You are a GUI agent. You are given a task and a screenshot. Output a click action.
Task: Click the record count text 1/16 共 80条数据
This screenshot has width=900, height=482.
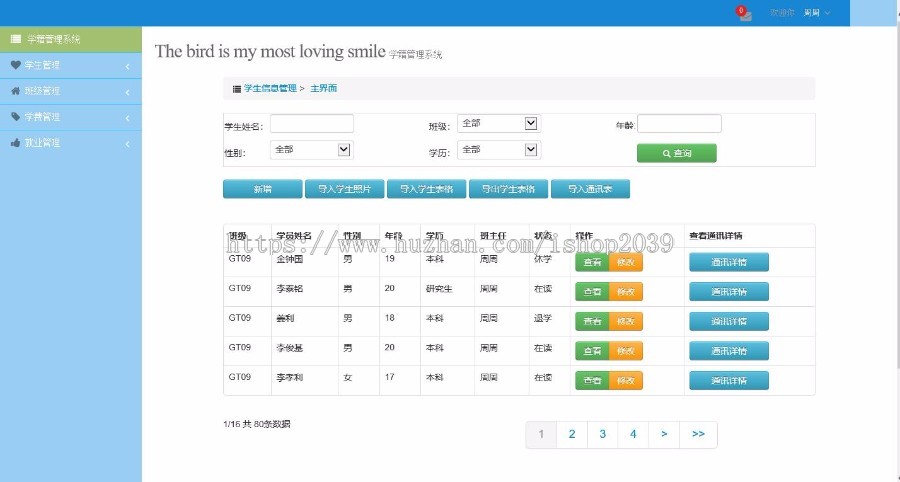(x=257, y=424)
